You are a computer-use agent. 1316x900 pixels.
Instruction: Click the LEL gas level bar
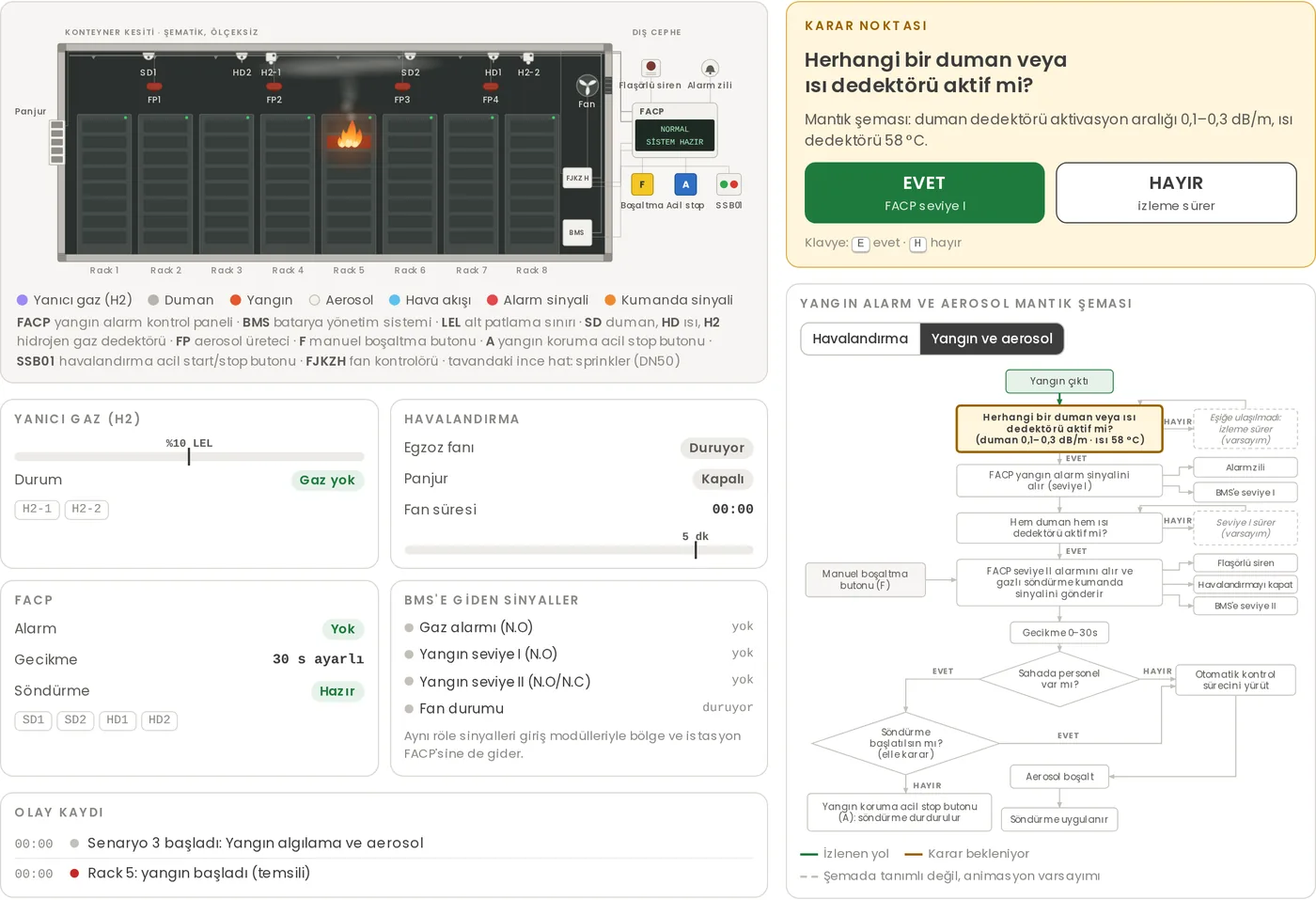coord(189,456)
